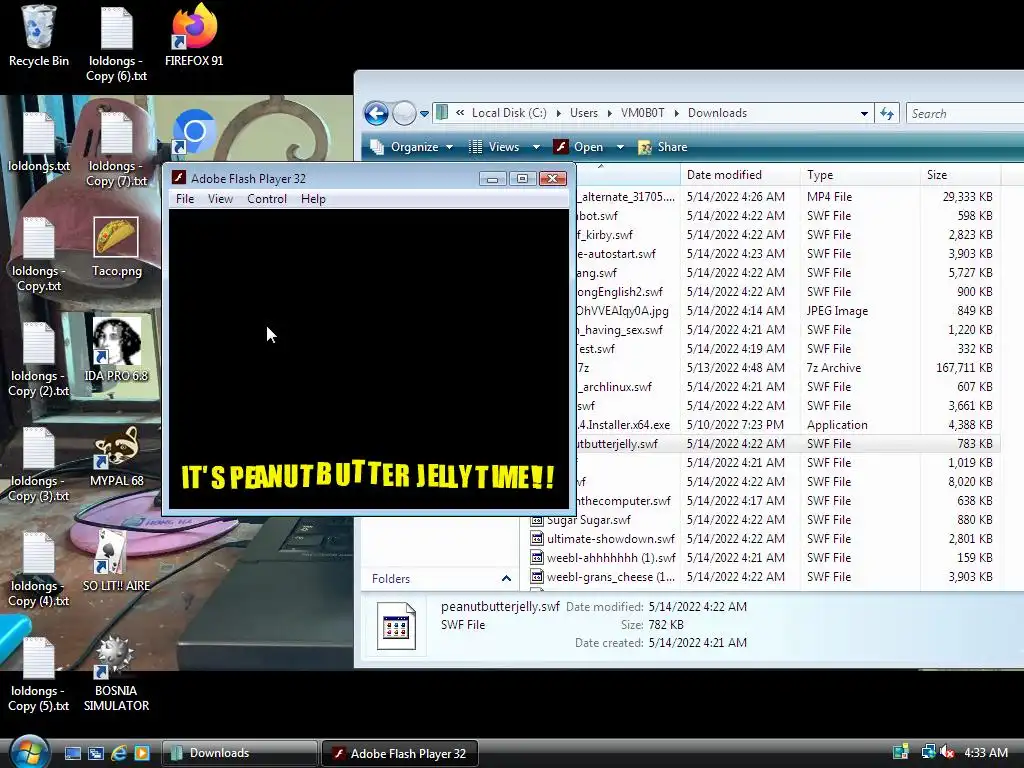Expand the Open button dropdown arrow
The height and width of the screenshot is (768, 1024).
(620, 147)
